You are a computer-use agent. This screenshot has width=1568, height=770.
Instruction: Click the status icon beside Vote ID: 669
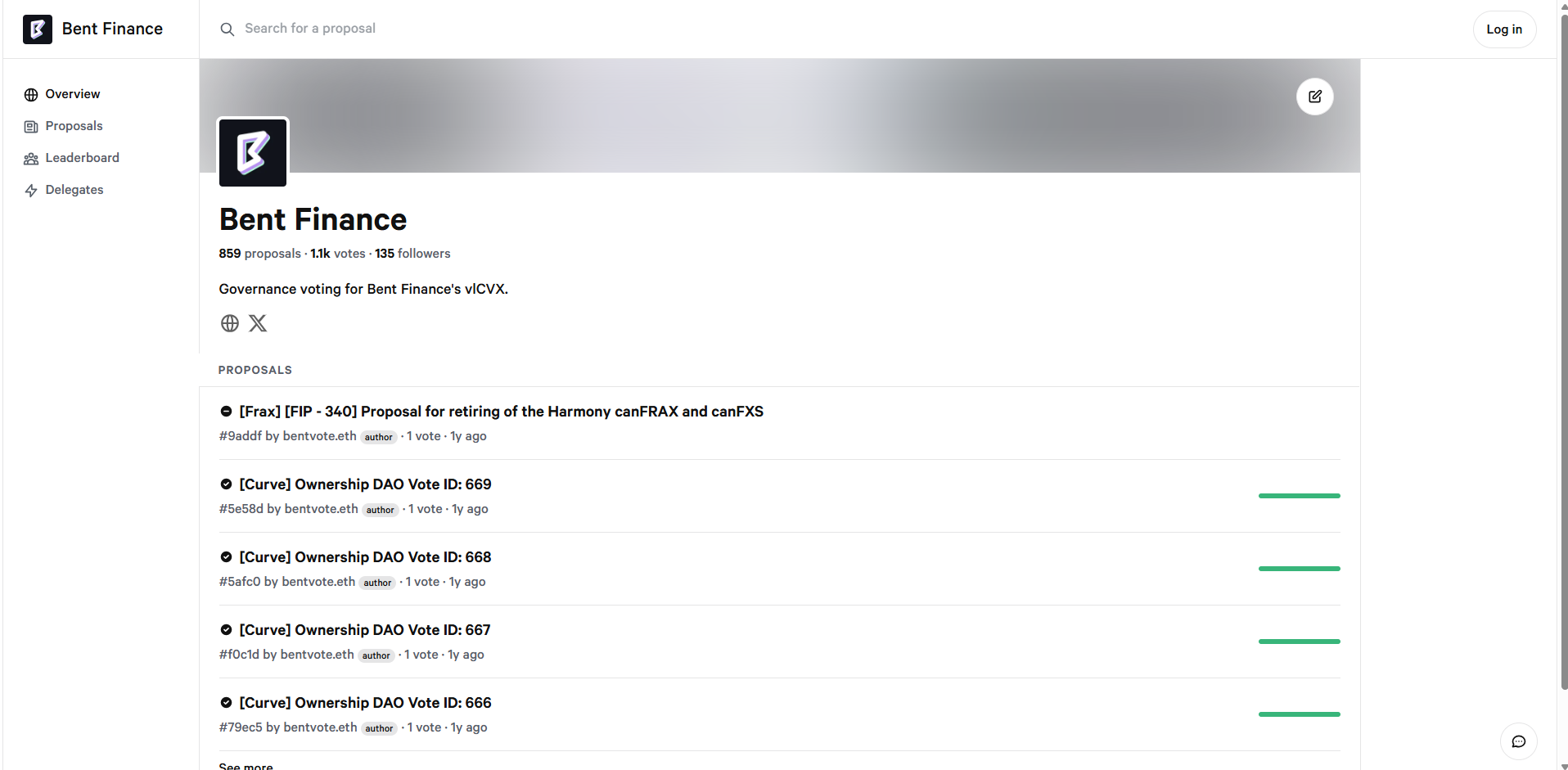coord(227,484)
